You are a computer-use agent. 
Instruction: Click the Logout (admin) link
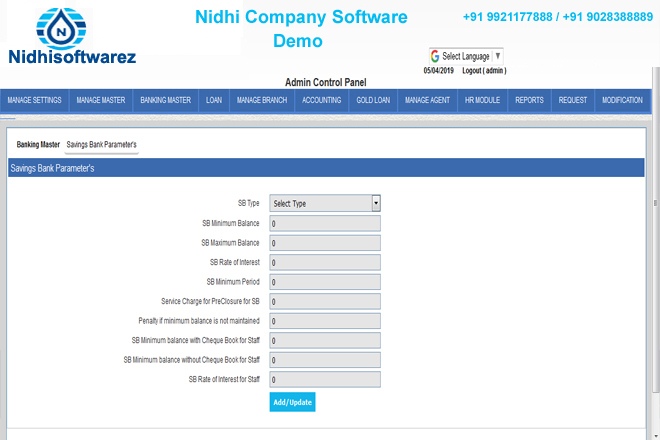pyautogui.click(x=484, y=71)
